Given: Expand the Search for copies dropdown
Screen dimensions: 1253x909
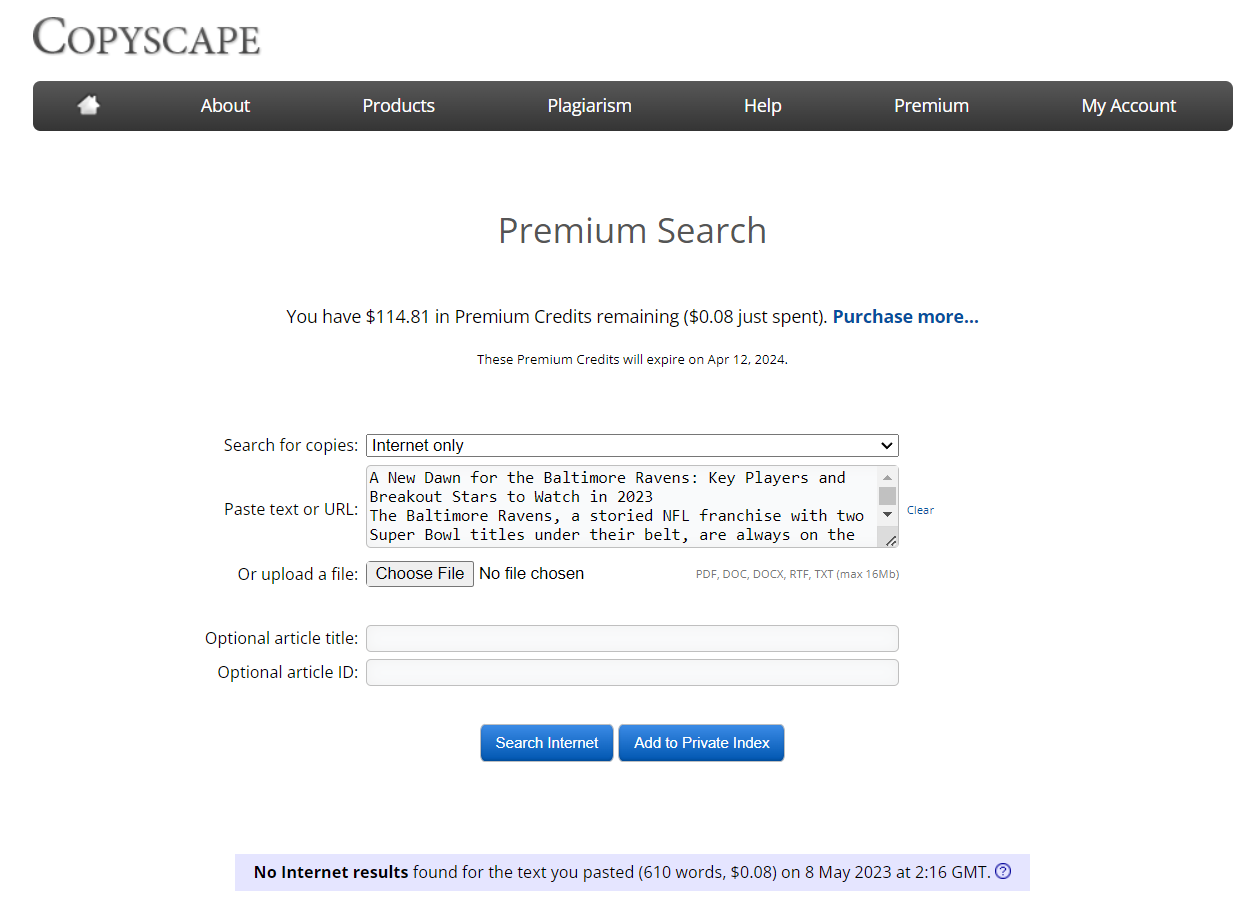Looking at the screenshot, I should pyautogui.click(x=632, y=445).
